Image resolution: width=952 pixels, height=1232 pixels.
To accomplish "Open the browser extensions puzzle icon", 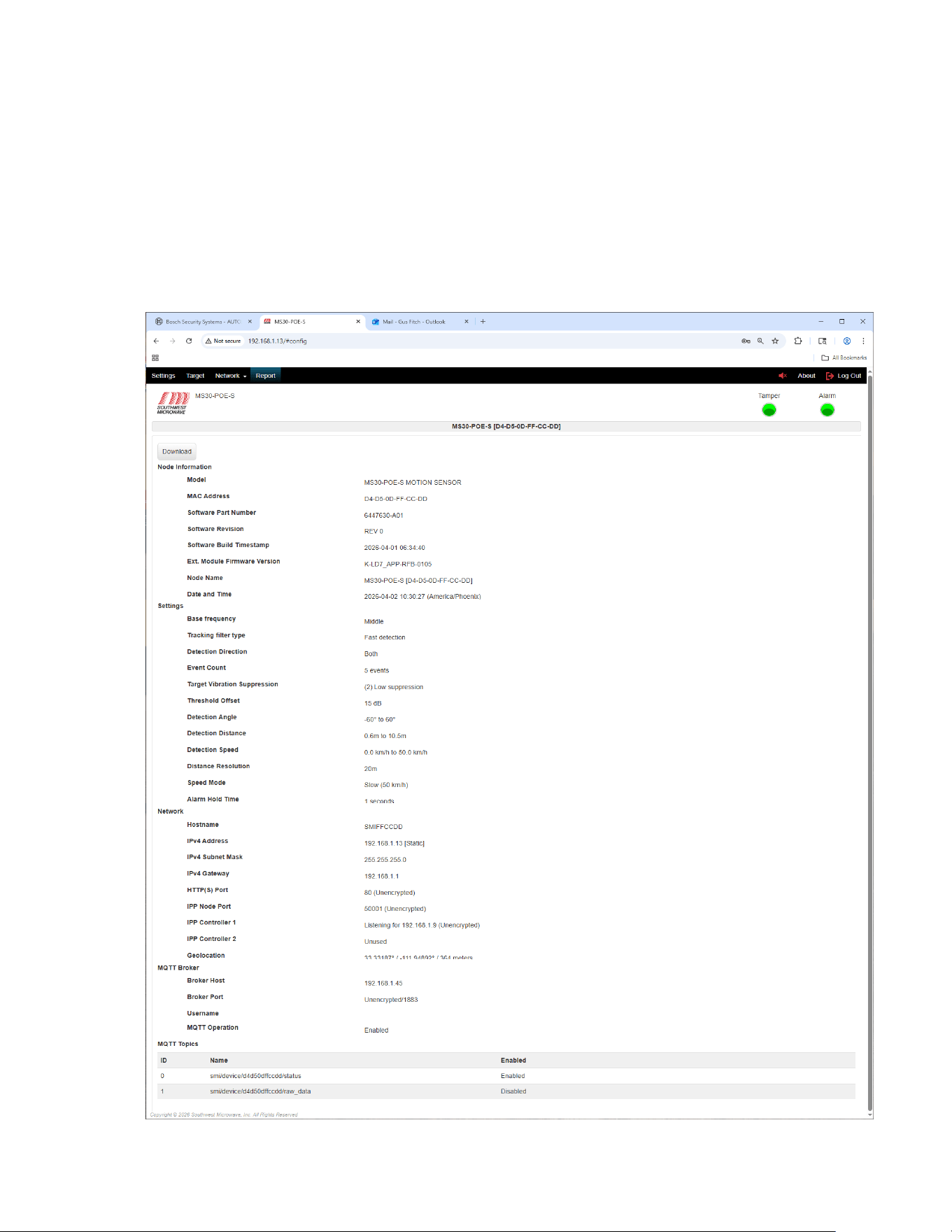I will click(797, 341).
